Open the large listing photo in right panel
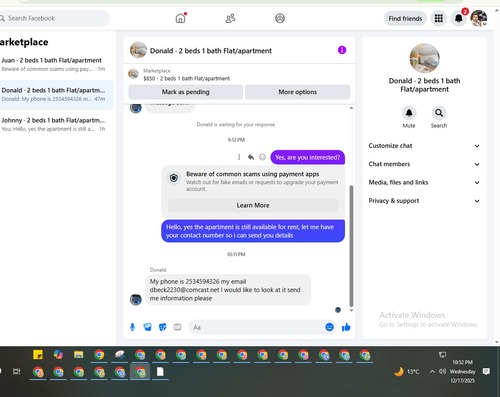The height and width of the screenshot is (397, 500). click(x=424, y=58)
